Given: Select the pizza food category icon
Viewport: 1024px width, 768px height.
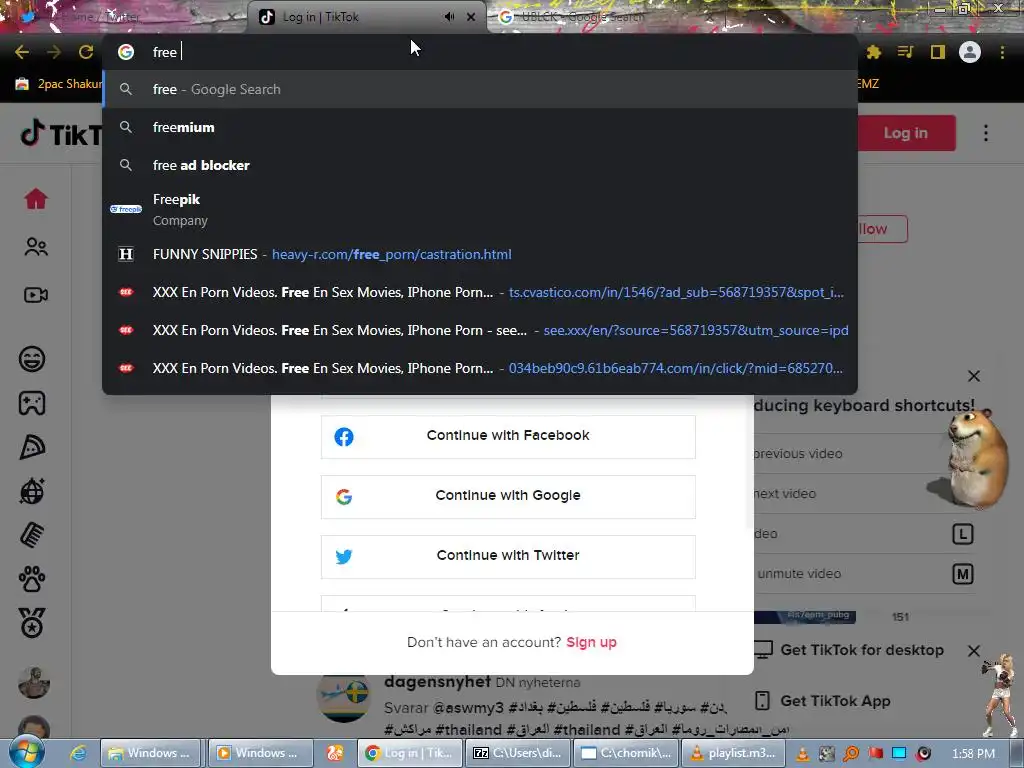Looking at the screenshot, I should tap(32, 447).
